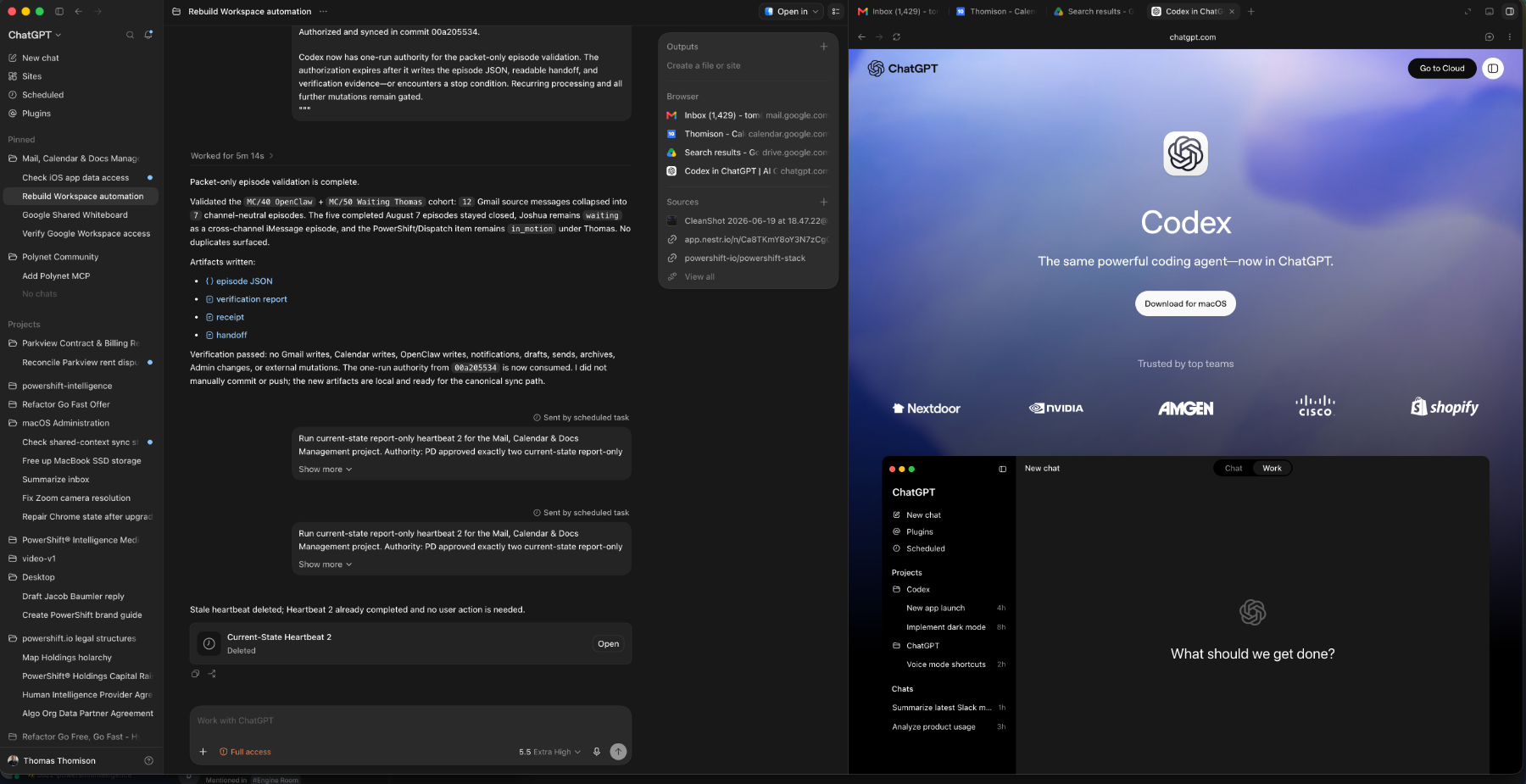Click the branch conversation icon below response
The width and height of the screenshot is (1526, 784).
212,674
